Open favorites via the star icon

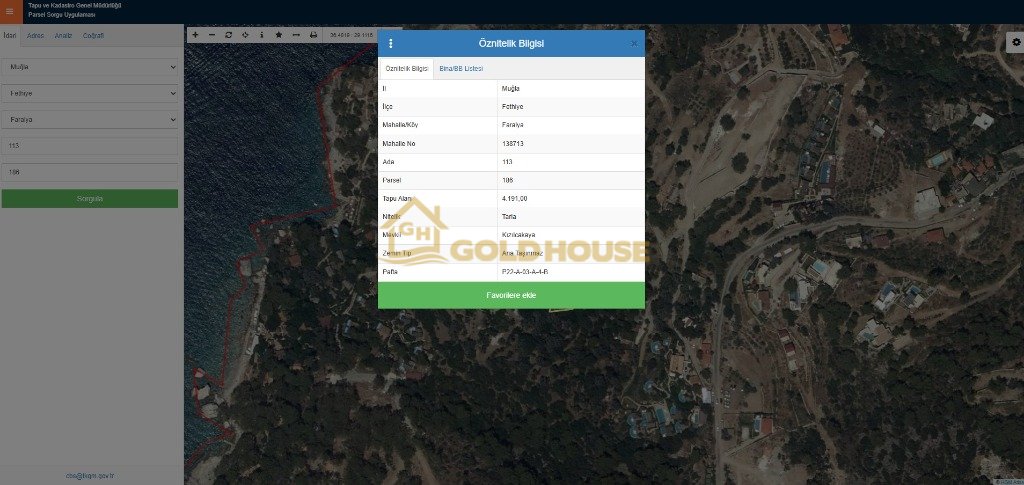pyautogui.click(x=279, y=35)
